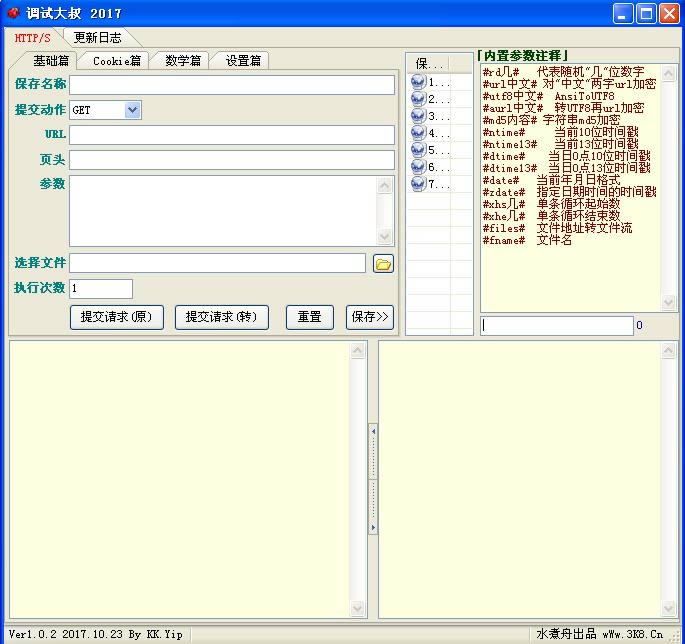Select the 基础篇 tab
This screenshot has height=644, width=685.
point(51,61)
